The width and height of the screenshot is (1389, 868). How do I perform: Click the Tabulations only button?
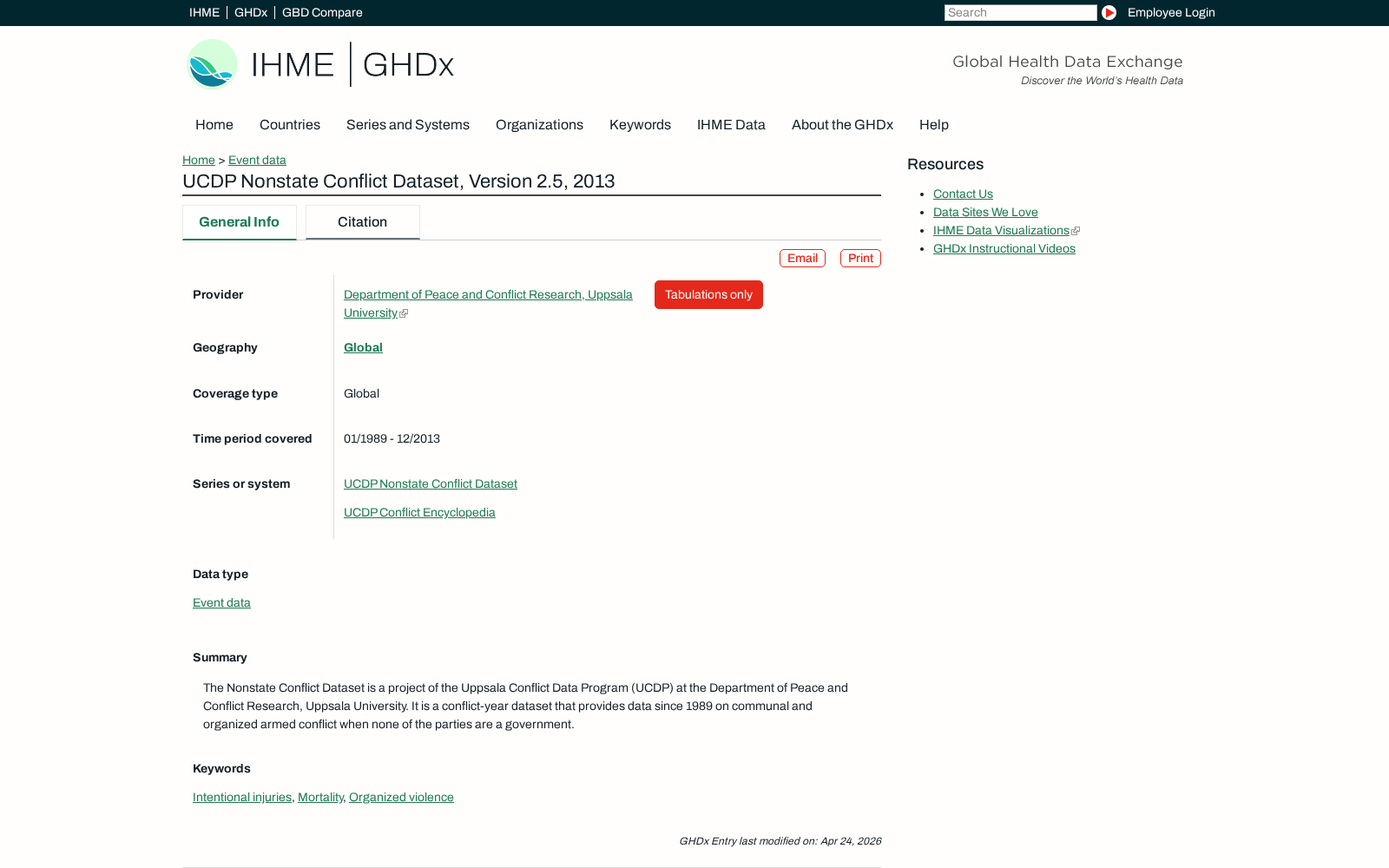pyautogui.click(x=708, y=294)
